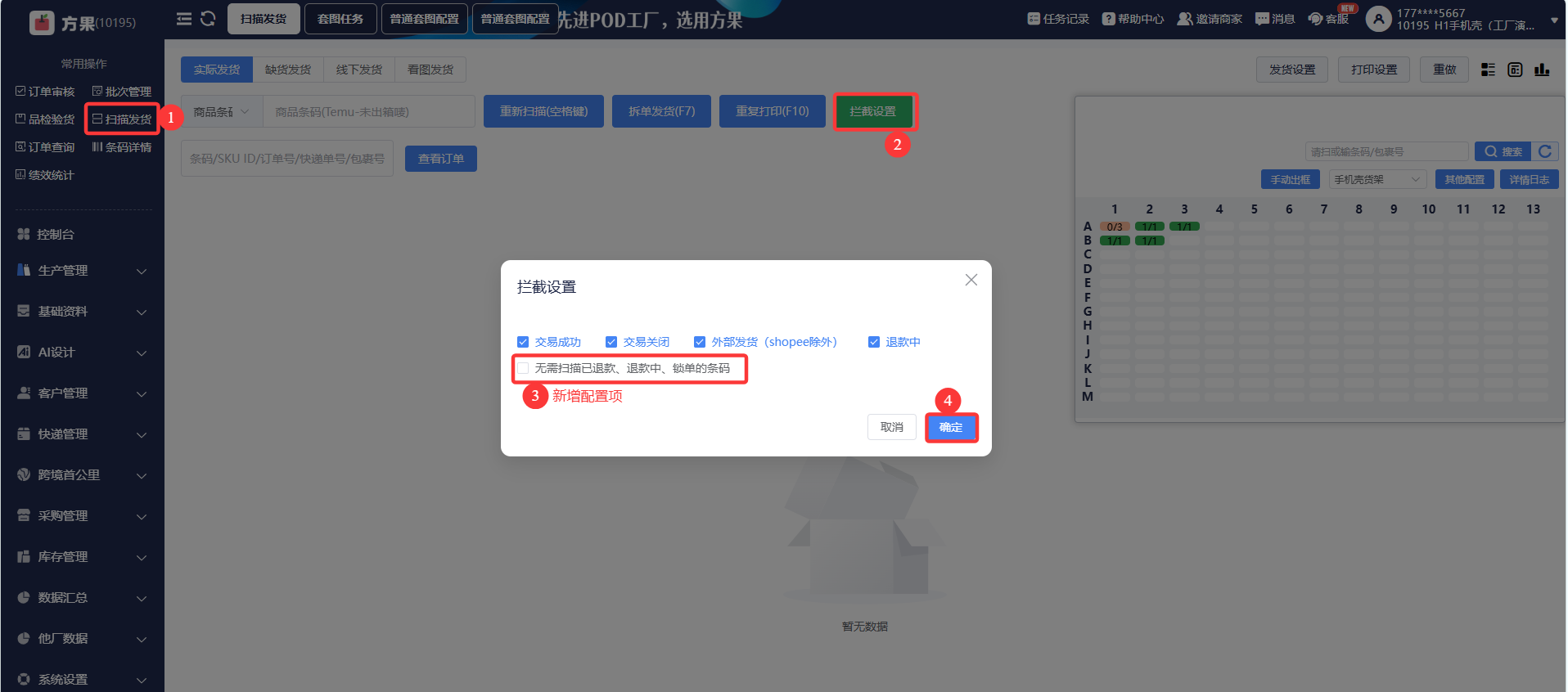Enable 无需扫描已退款、退款中、锁单的条码 option
The image size is (1568, 692).
click(x=523, y=368)
